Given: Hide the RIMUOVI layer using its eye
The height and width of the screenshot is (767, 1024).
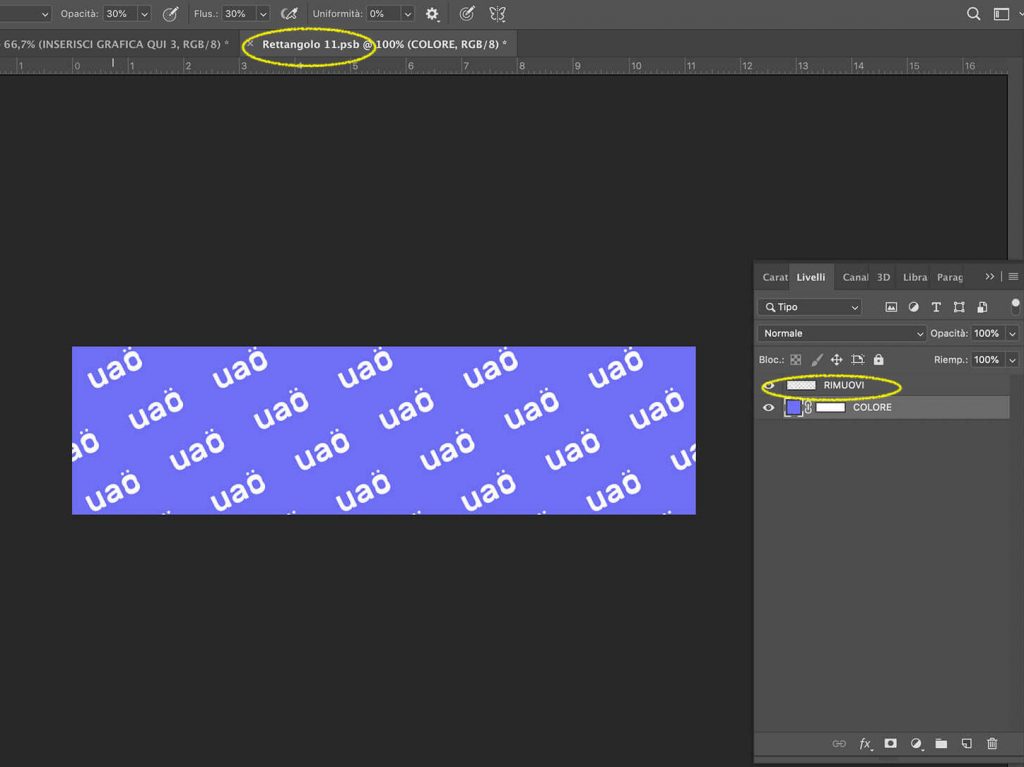Looking at the screenshot, I should click(x=769, y=385).
